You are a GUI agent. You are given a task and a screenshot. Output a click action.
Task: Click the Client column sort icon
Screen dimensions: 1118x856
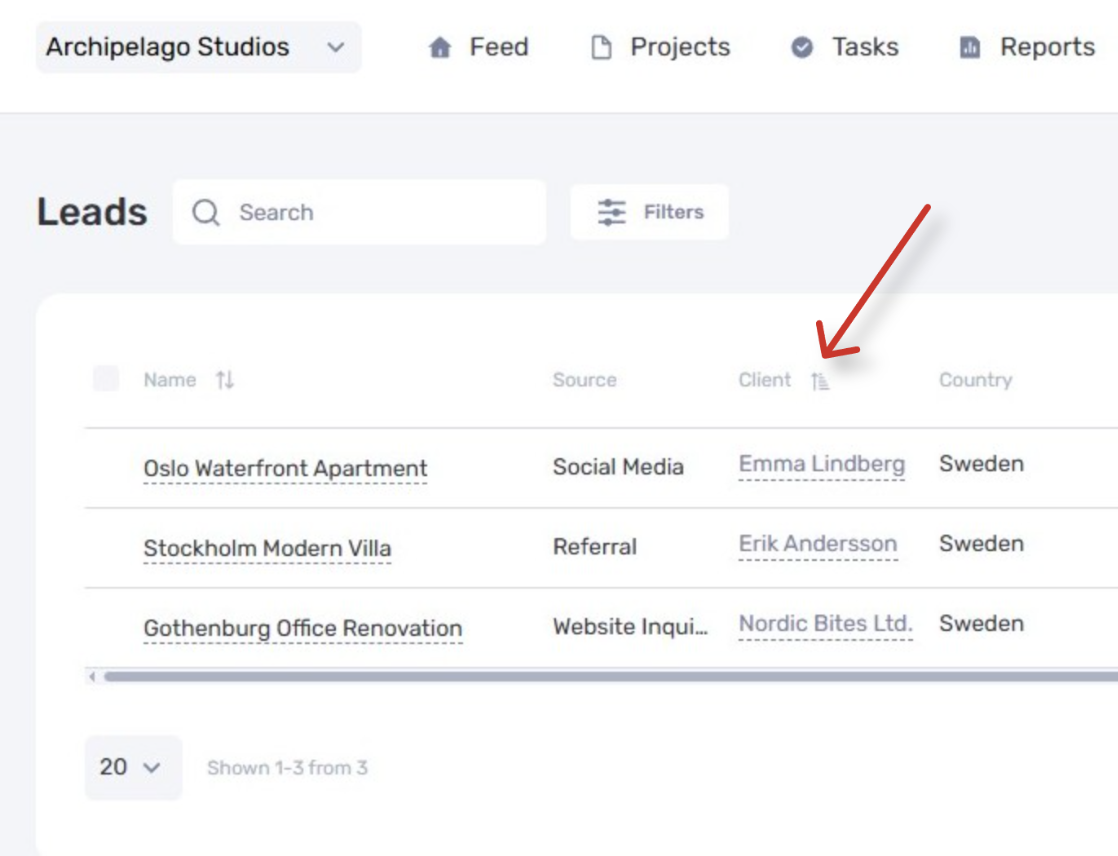coord(820,381)
